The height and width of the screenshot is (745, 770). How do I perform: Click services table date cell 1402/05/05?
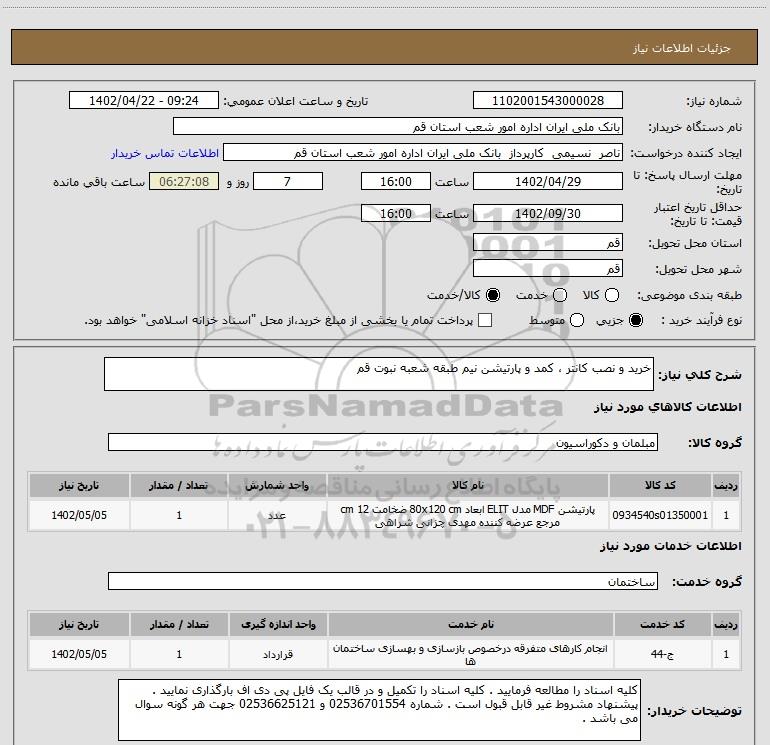(x=79, y=654)
